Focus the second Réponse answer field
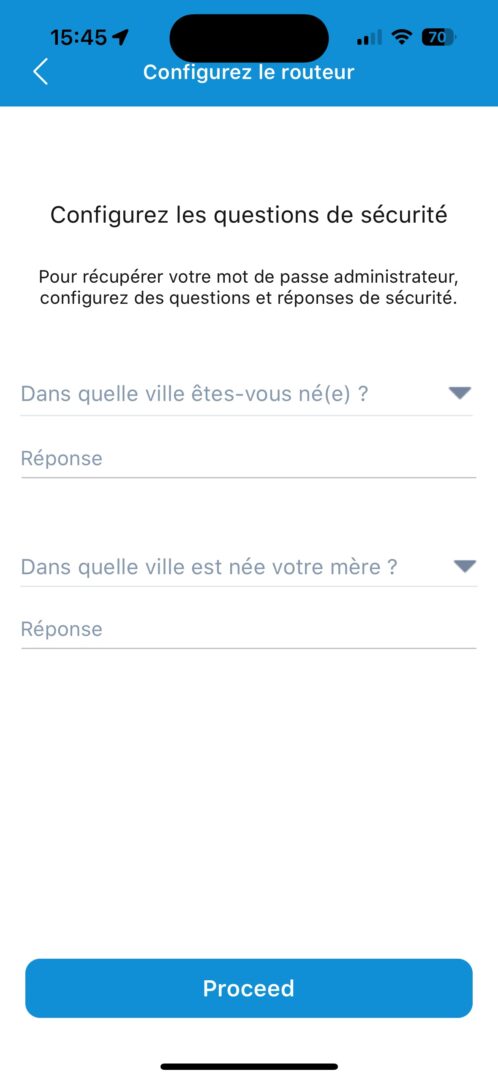Viewport: 498px width, 1080px height. point(248,629)
